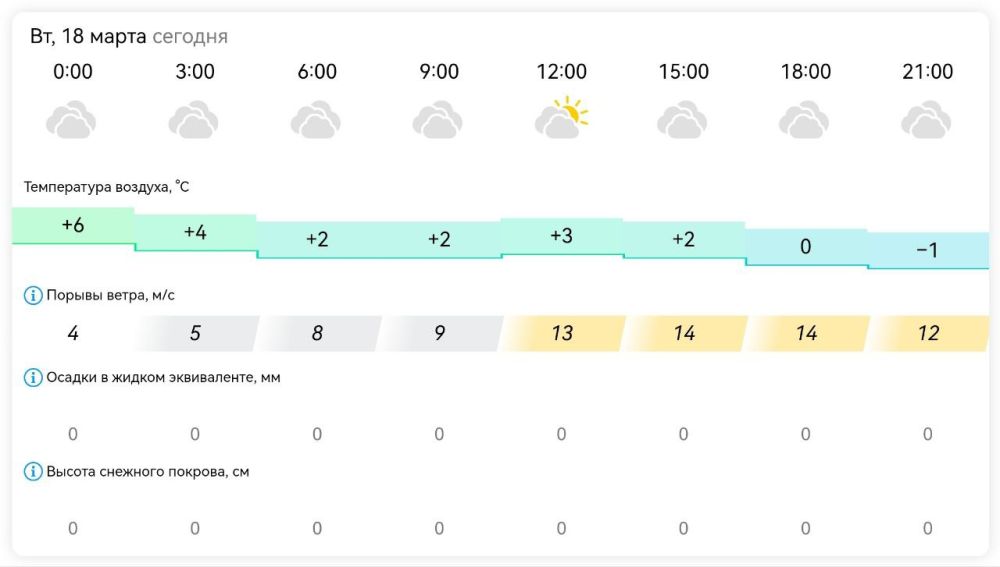This screenshot has width=1000, height=567.
Task: Click the date heading Вт, 18 марта
Action: pos(88,37)
